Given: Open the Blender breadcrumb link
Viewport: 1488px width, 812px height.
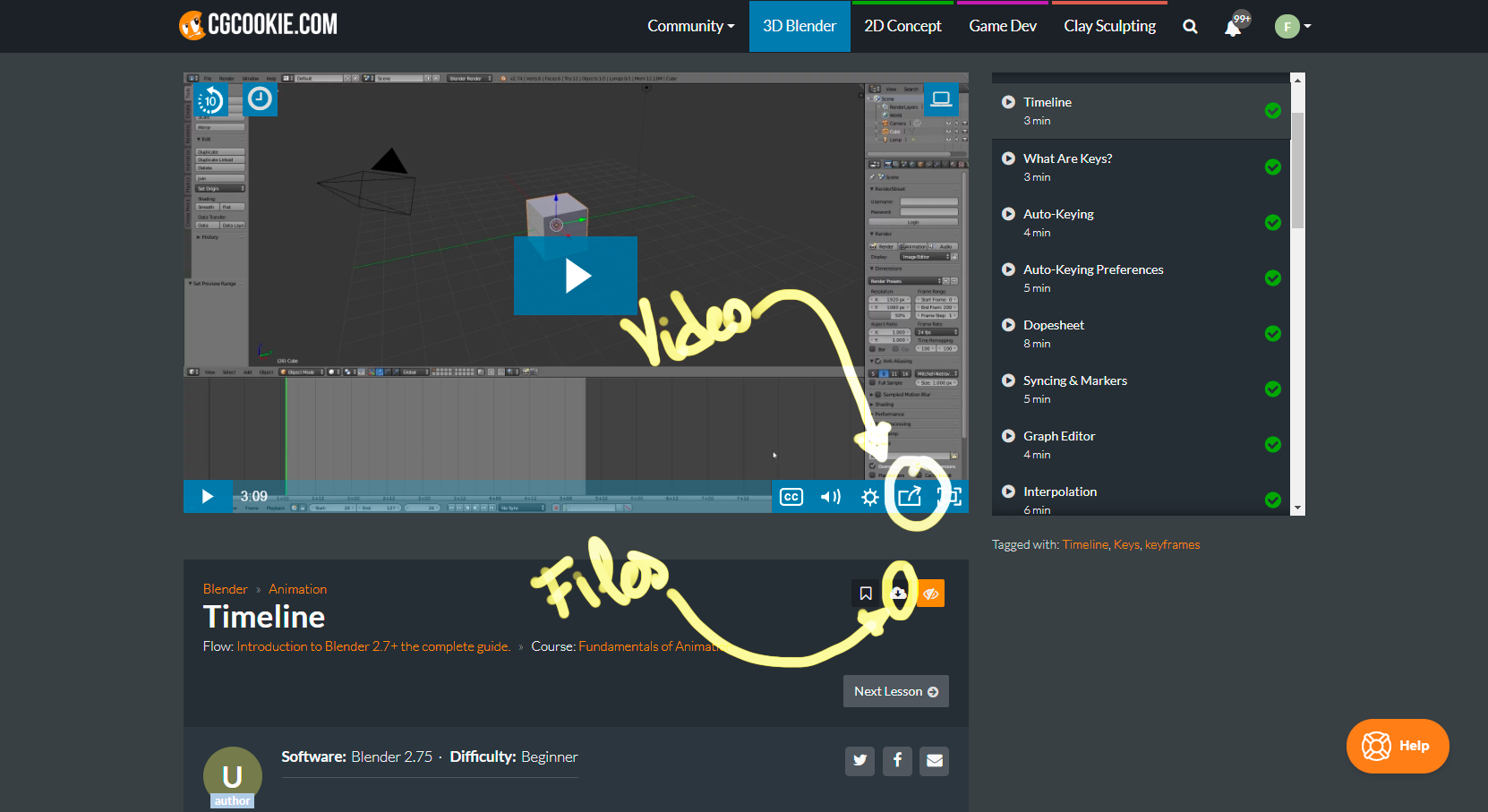Looking at the screenshot, I should coord(225,589).
